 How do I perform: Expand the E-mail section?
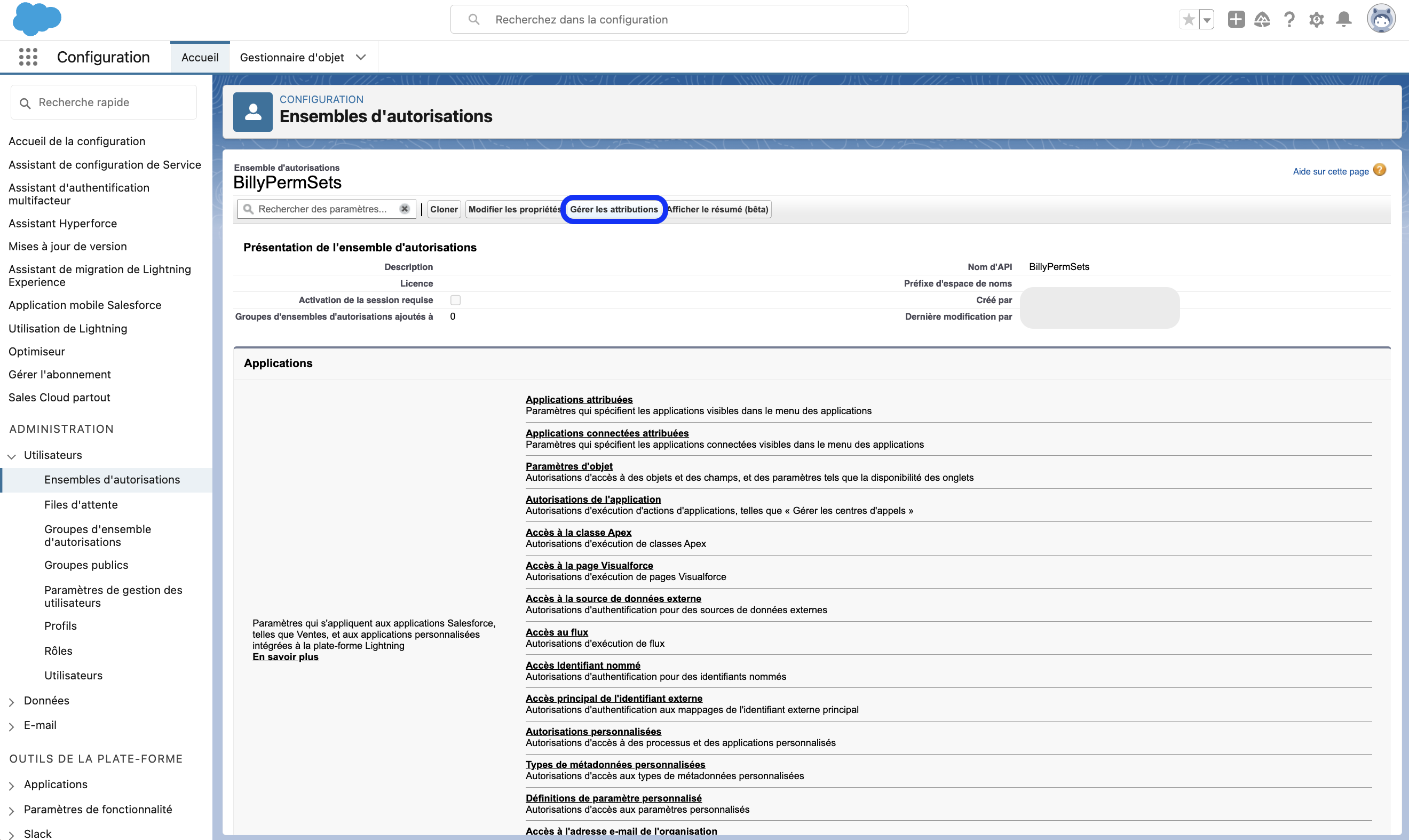11,727
